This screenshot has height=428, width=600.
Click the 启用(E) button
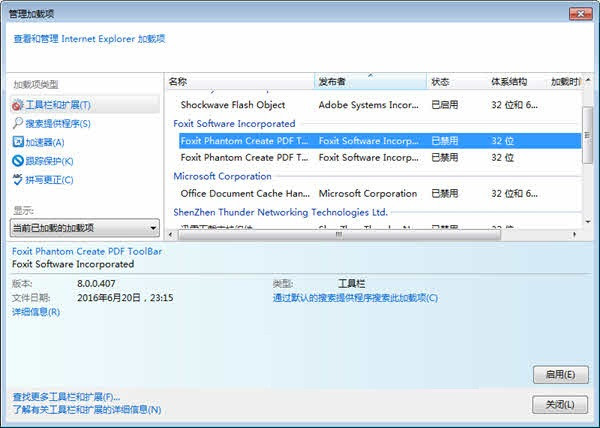click(561, 374)
